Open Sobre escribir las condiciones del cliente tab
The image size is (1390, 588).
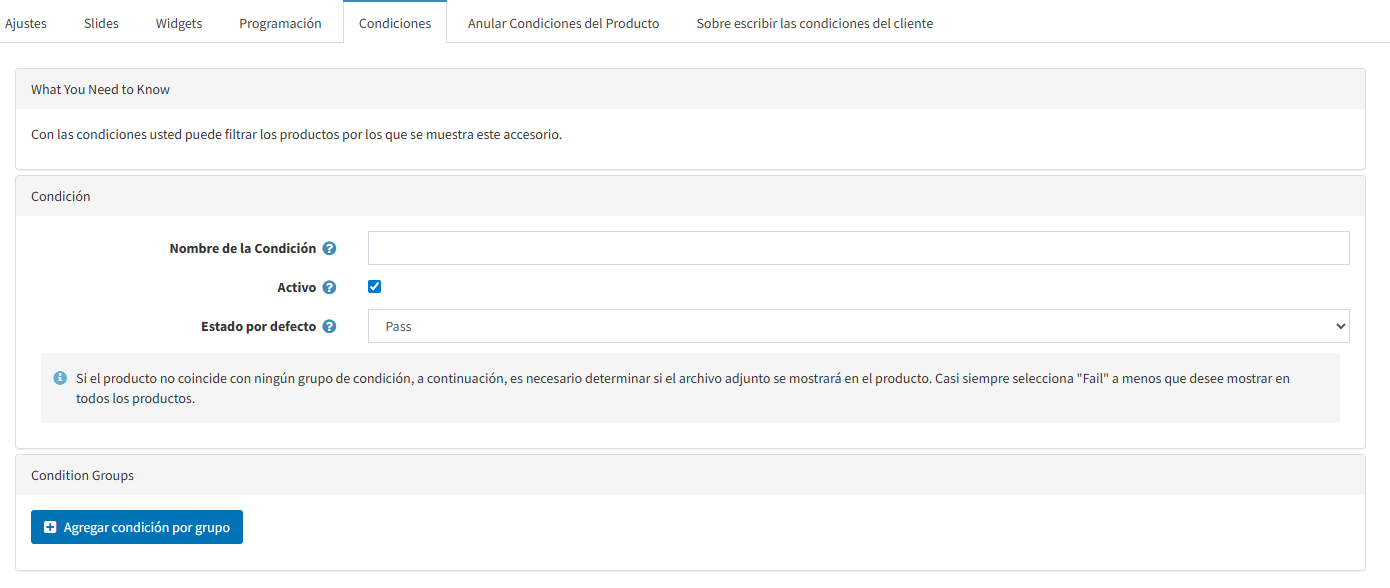(x=814, y=23)
